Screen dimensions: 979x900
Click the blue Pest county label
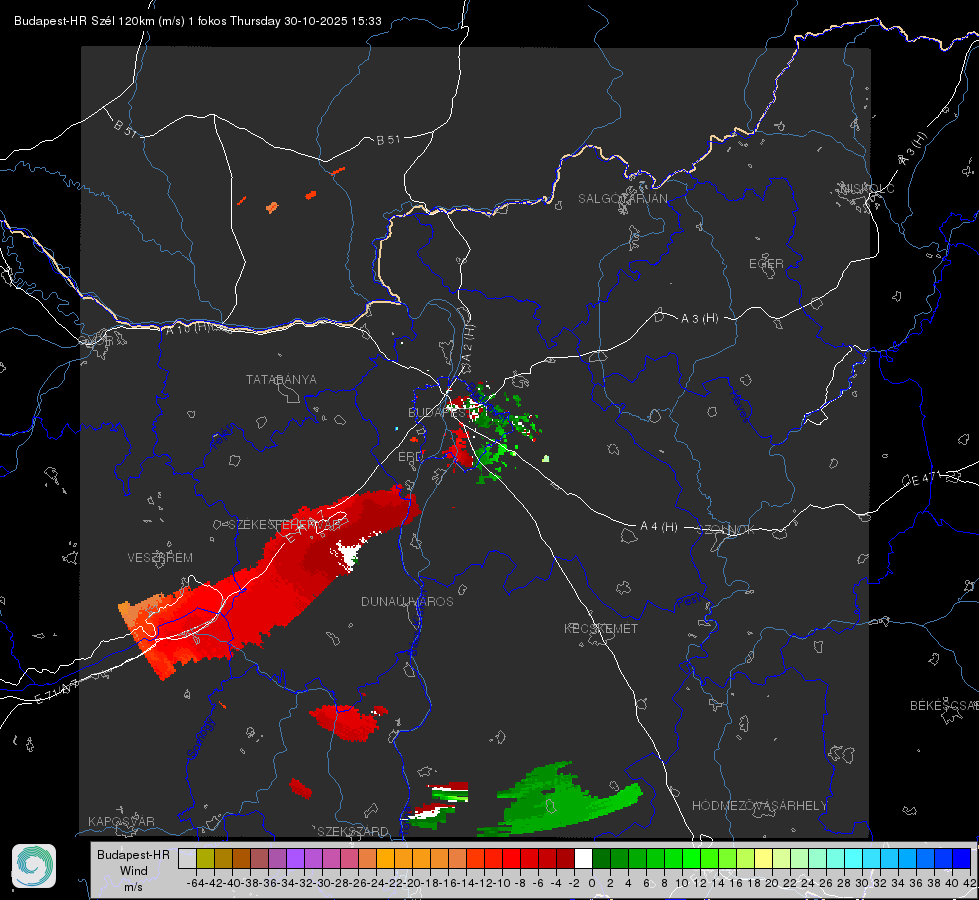689,602
